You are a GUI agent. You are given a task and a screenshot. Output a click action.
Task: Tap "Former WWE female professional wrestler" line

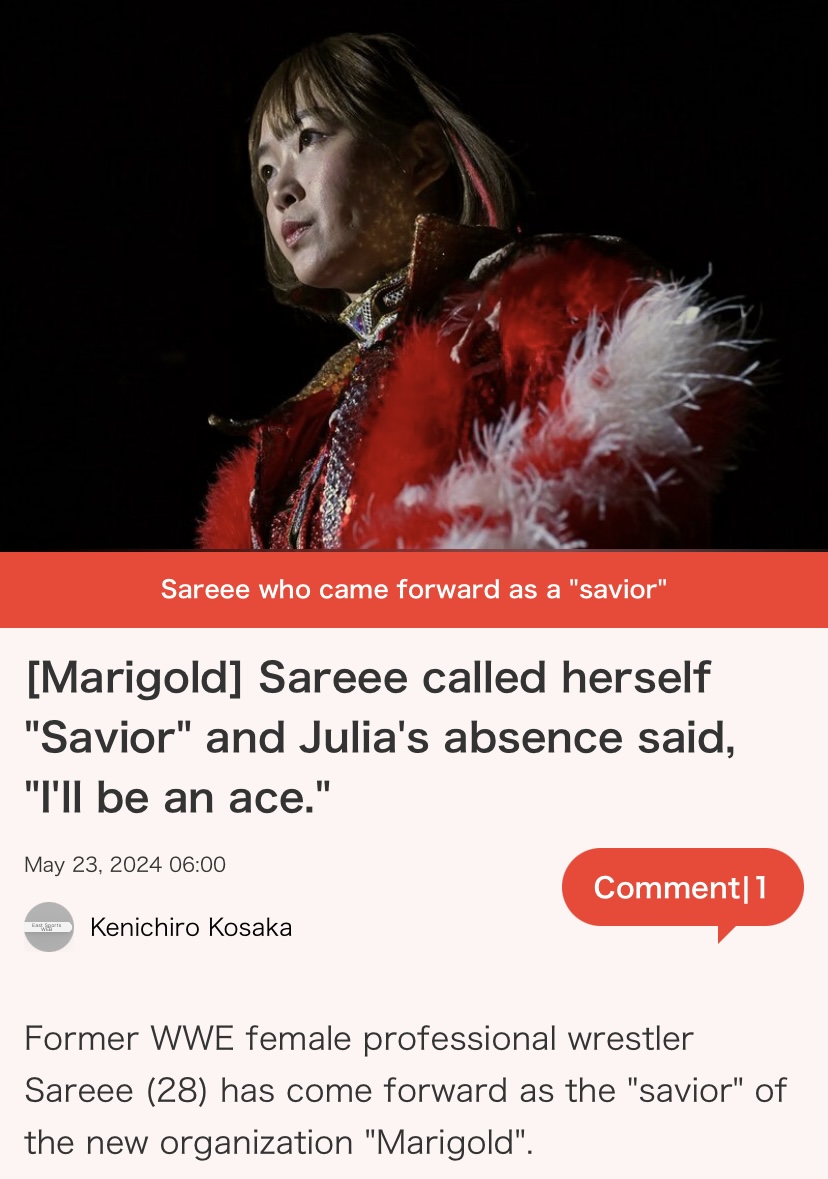359,1038
